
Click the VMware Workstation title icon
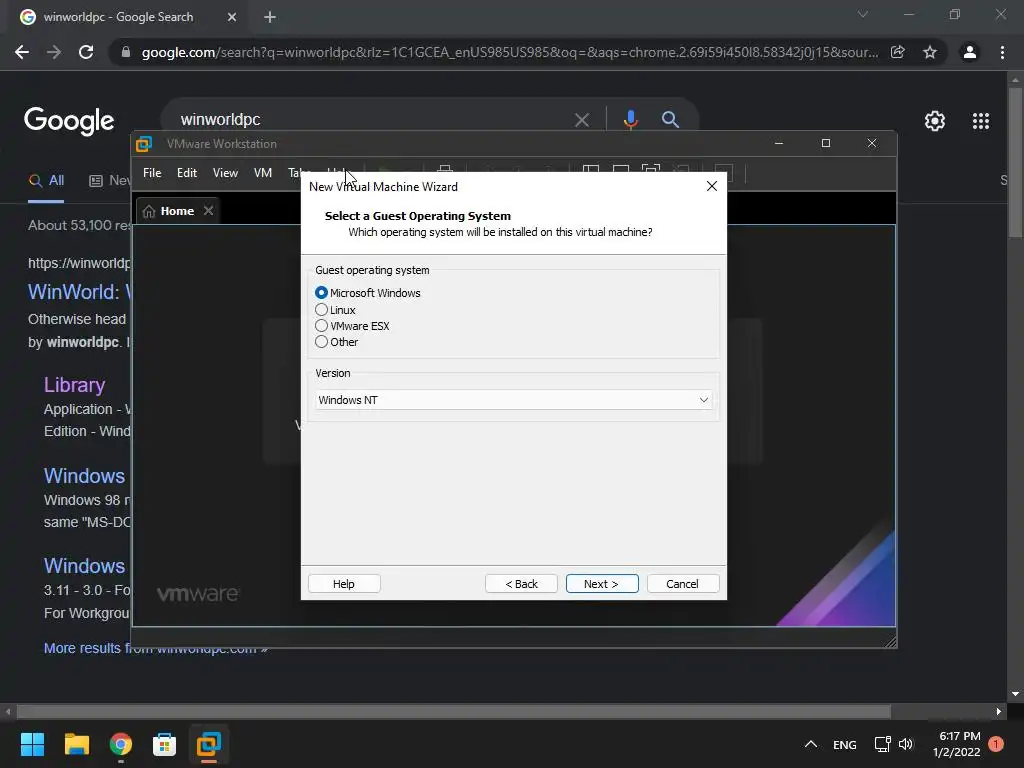tap(144, 144)
